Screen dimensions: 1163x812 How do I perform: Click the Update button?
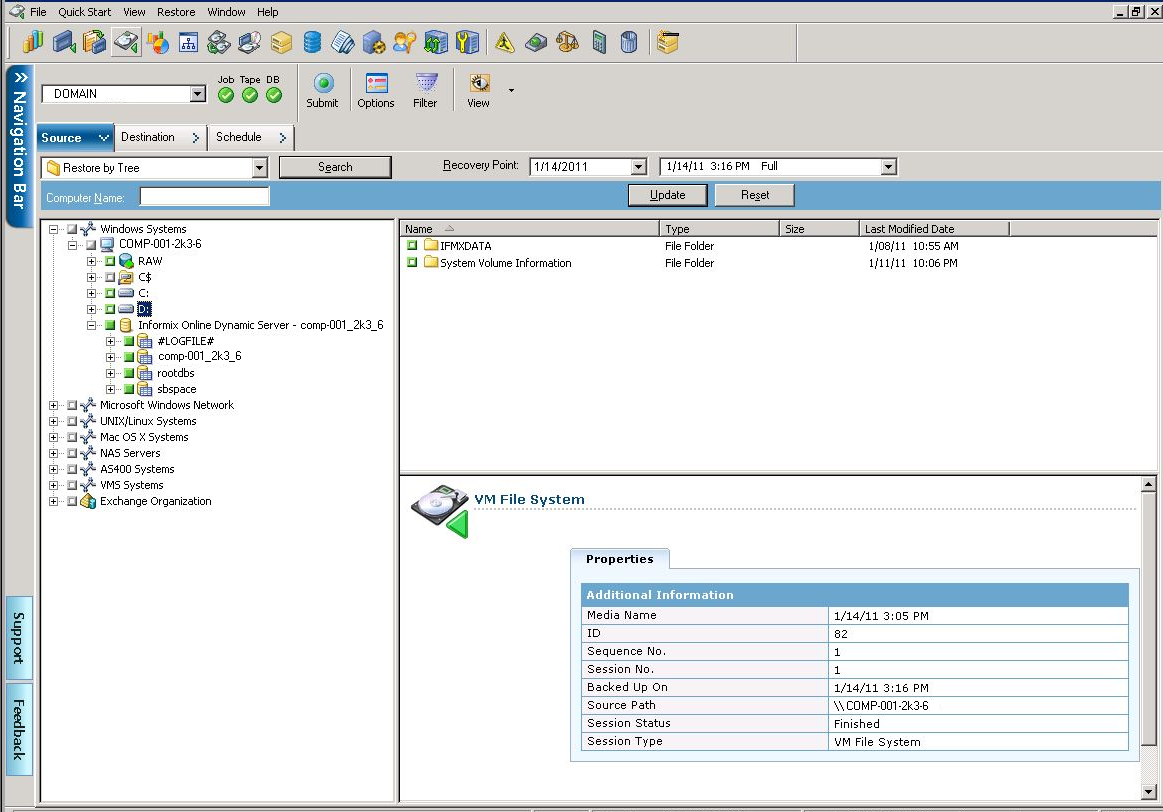(x=667, y=194)
